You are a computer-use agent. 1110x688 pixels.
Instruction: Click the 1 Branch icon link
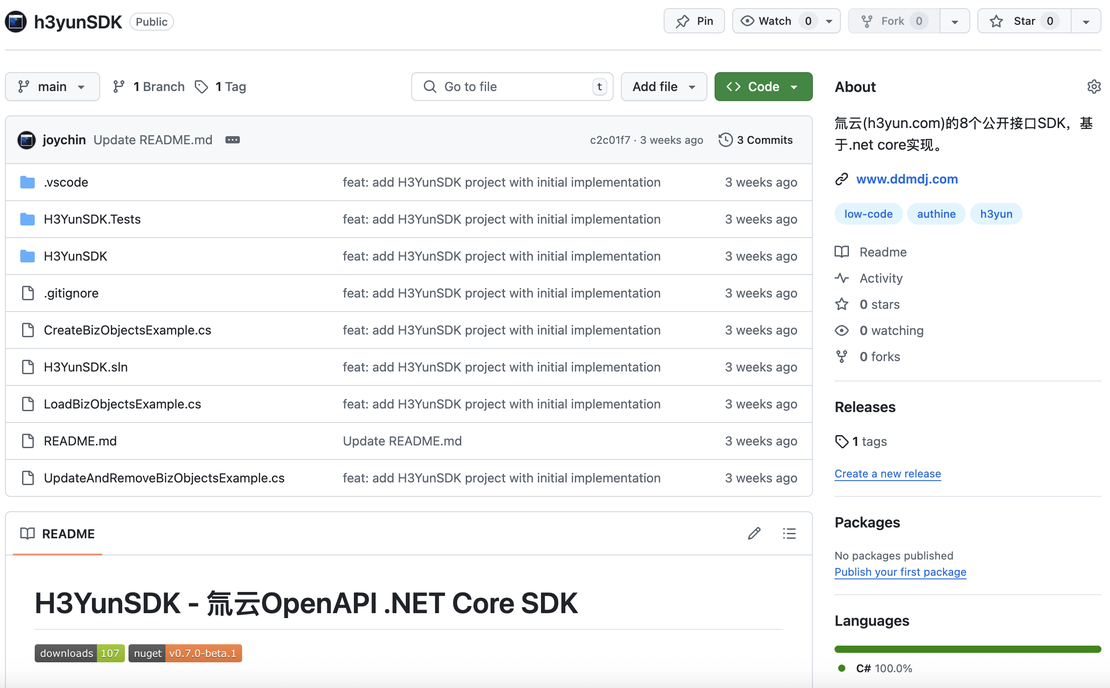pos(149,87)
